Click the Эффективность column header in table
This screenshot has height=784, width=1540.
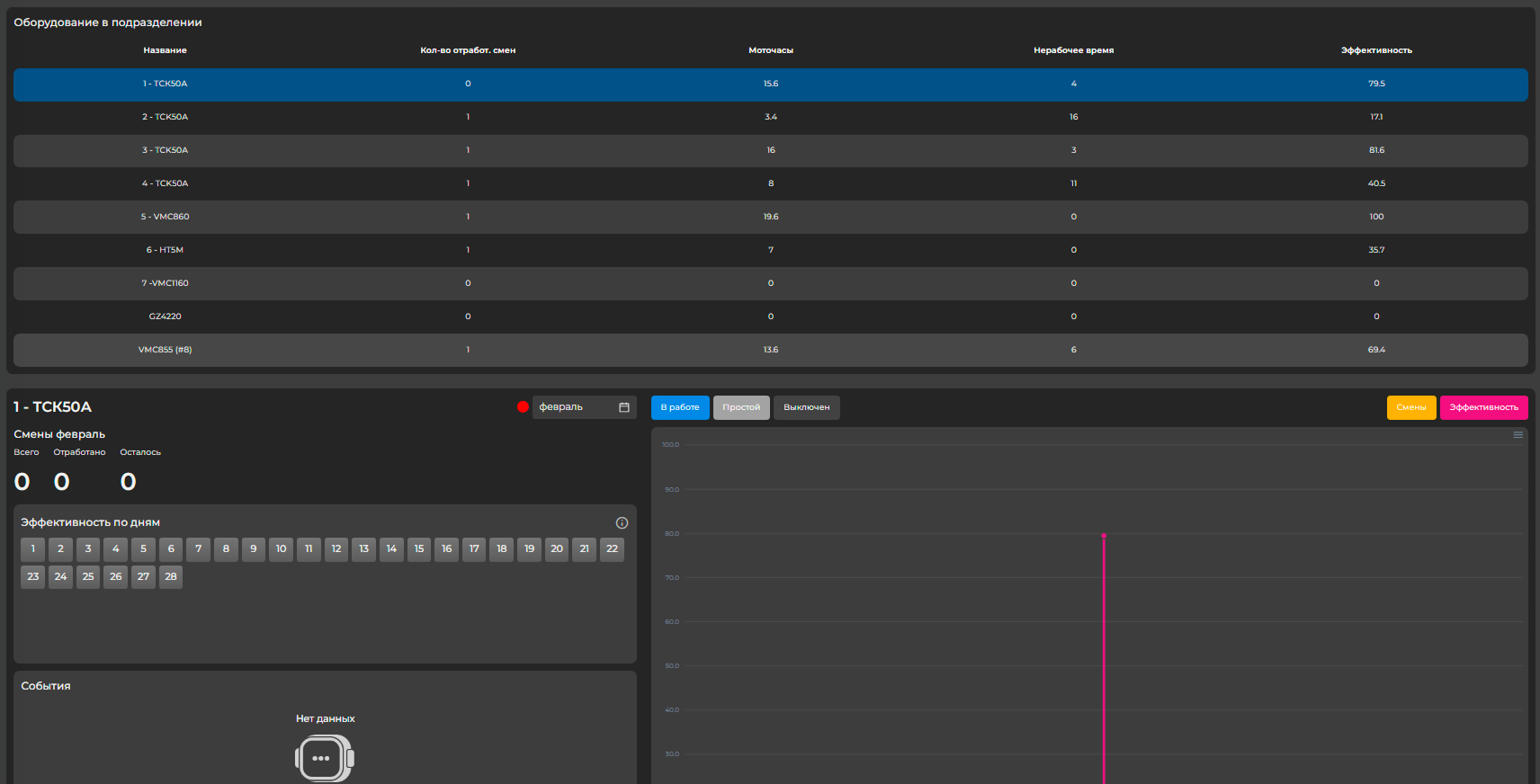pyautogui.click(x=1376, y=50)
